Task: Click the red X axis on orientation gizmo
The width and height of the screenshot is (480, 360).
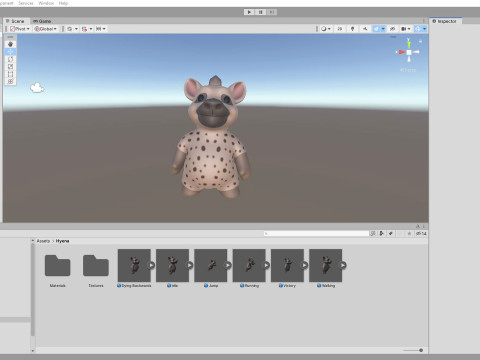Action: click(401, 52)
